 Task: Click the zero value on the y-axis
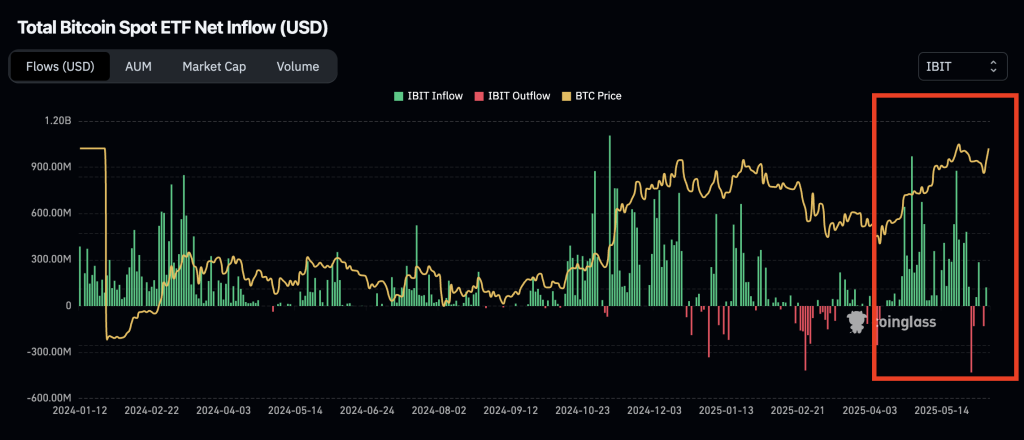(67, 306)
